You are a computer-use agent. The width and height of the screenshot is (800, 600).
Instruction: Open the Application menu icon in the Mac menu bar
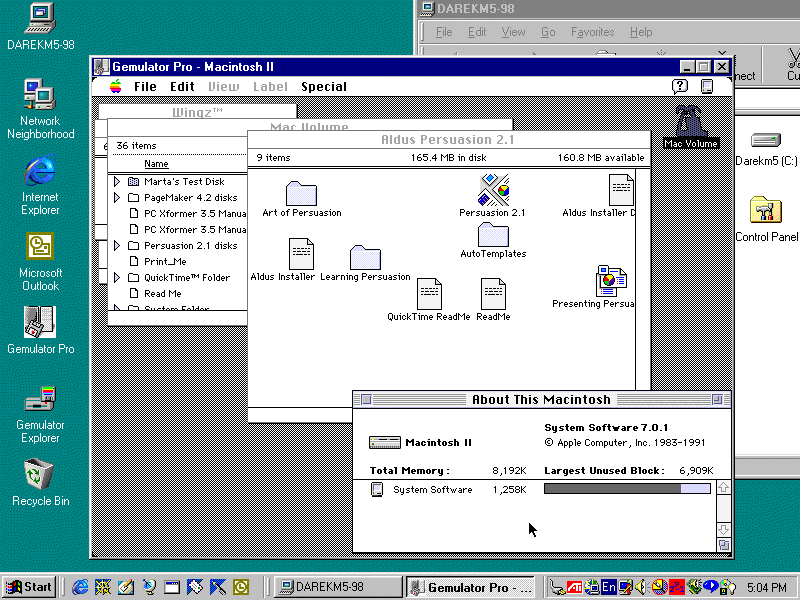[707, 86]
